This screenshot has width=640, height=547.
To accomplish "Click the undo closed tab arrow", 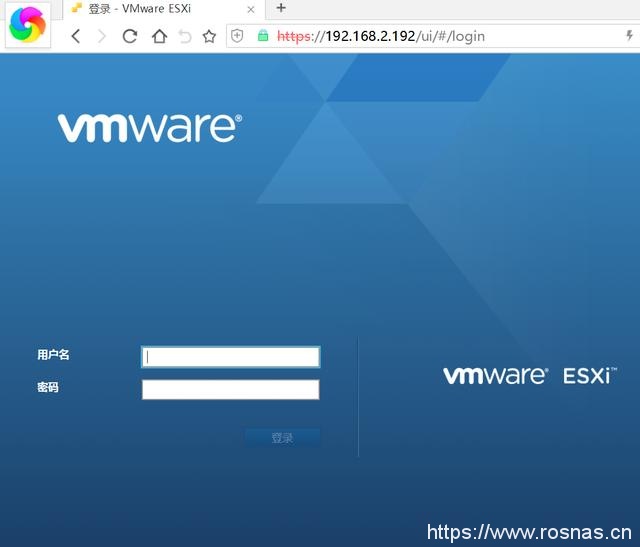I will tap(185, 36).
